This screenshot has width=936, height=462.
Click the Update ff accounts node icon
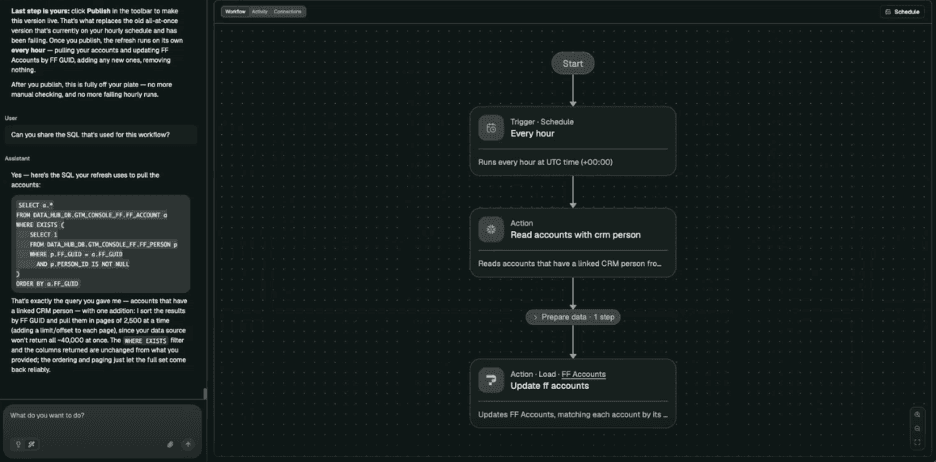491,380
